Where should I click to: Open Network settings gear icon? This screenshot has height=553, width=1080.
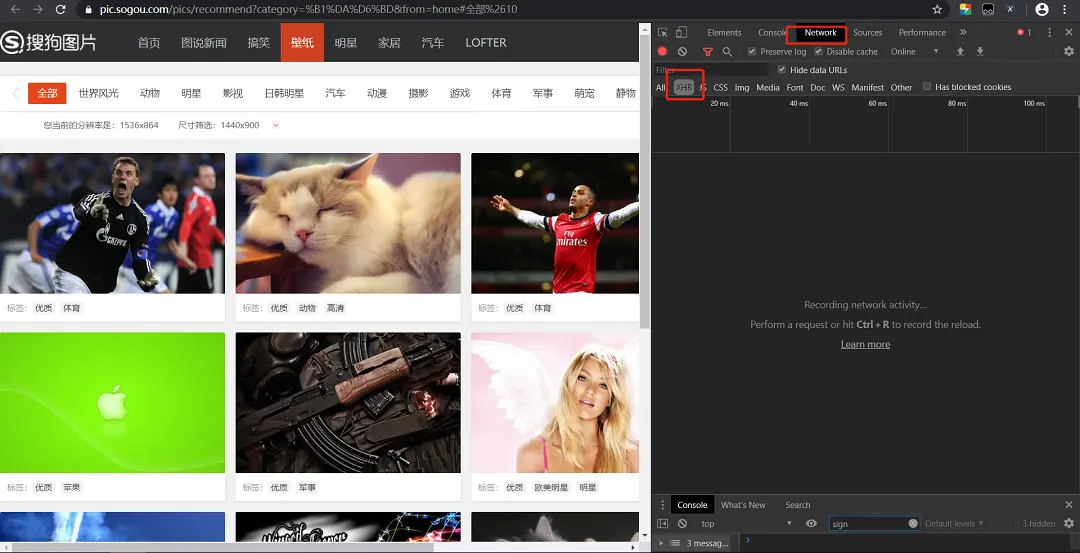(1069, 52)
